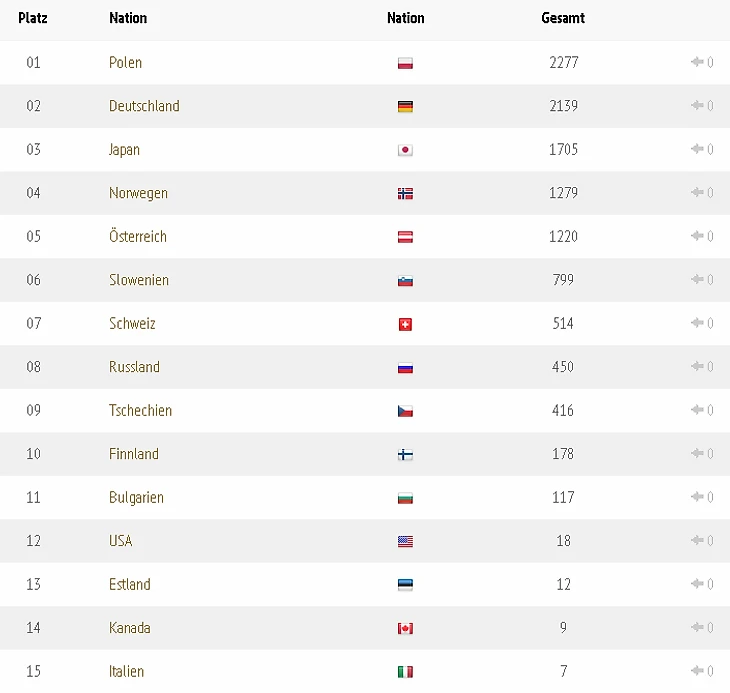Open the Russland nation link
This screenshot has width=730, height=693.
[134, 367]
